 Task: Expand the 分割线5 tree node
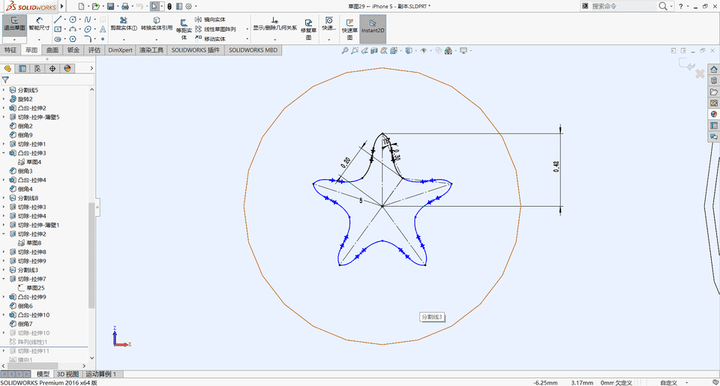click(4, 90)
